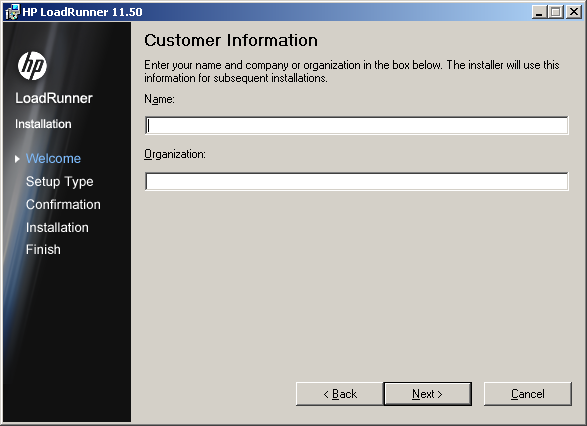587x426 pixels.
Task: Select the Confirmation step
Action: [x=63, y=204]
